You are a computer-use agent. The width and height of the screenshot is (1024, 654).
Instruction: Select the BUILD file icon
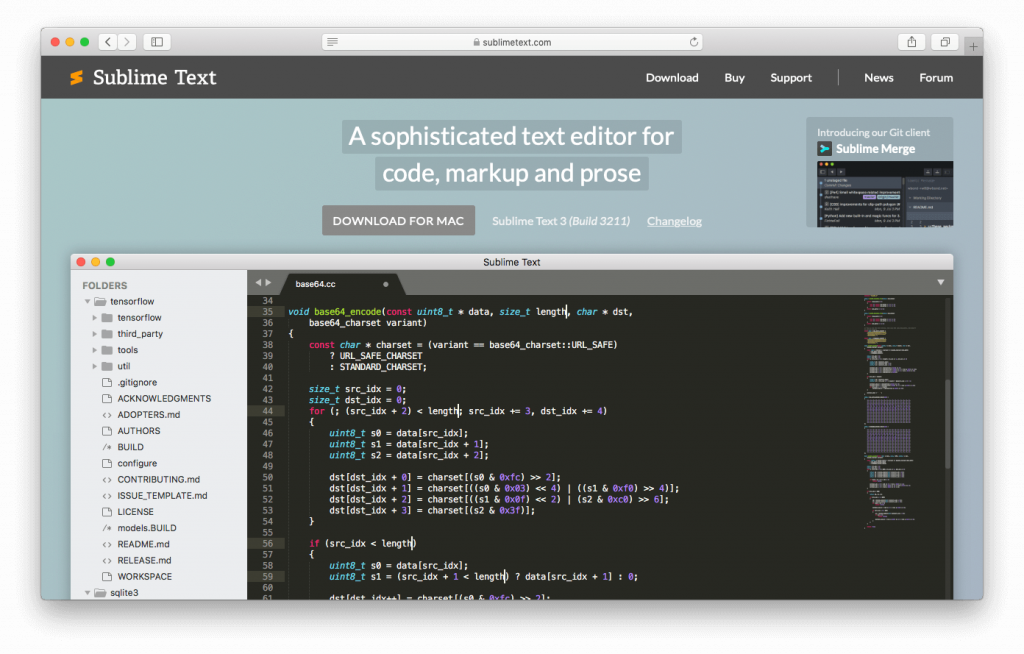pyautogui.click(x=107, y=447)
